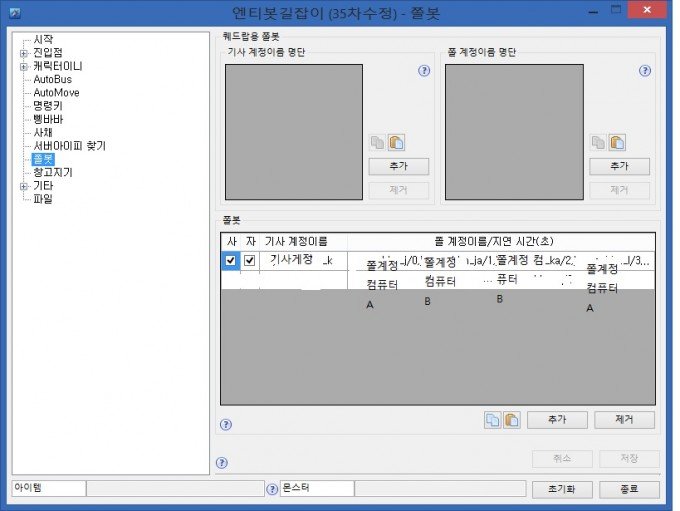Click help icon at bottom-left of 폴봇 table
Viewport: 680px width, 511px height.
(x=225, y=424)
